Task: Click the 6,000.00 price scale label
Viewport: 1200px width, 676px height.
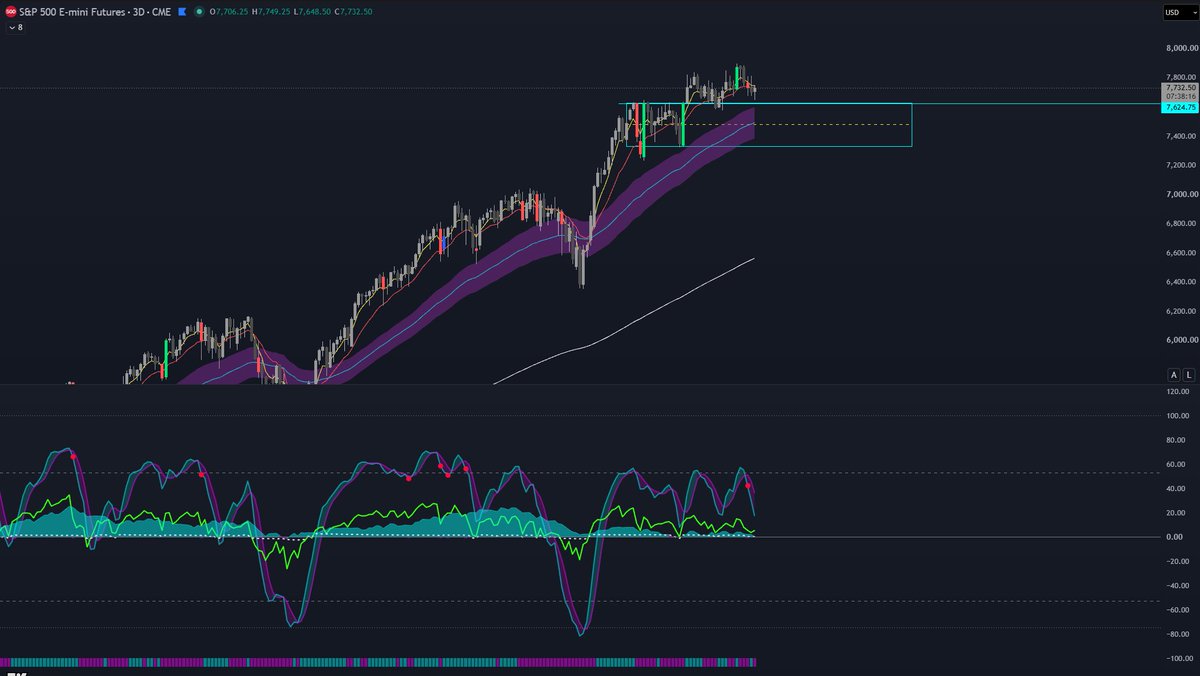Action: pyautogui.click(x=1180, y=340)
